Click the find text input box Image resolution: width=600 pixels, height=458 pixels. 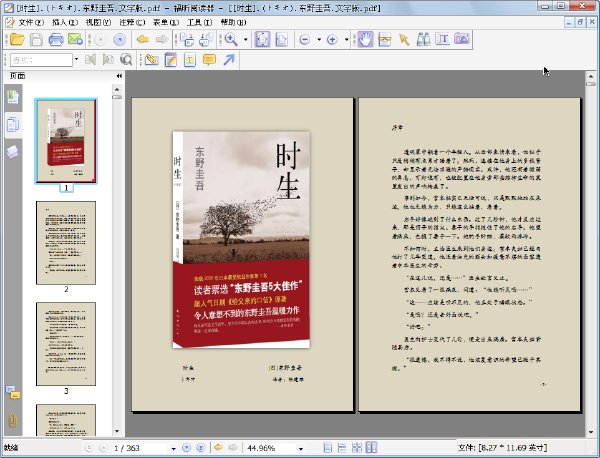[41, 60]
